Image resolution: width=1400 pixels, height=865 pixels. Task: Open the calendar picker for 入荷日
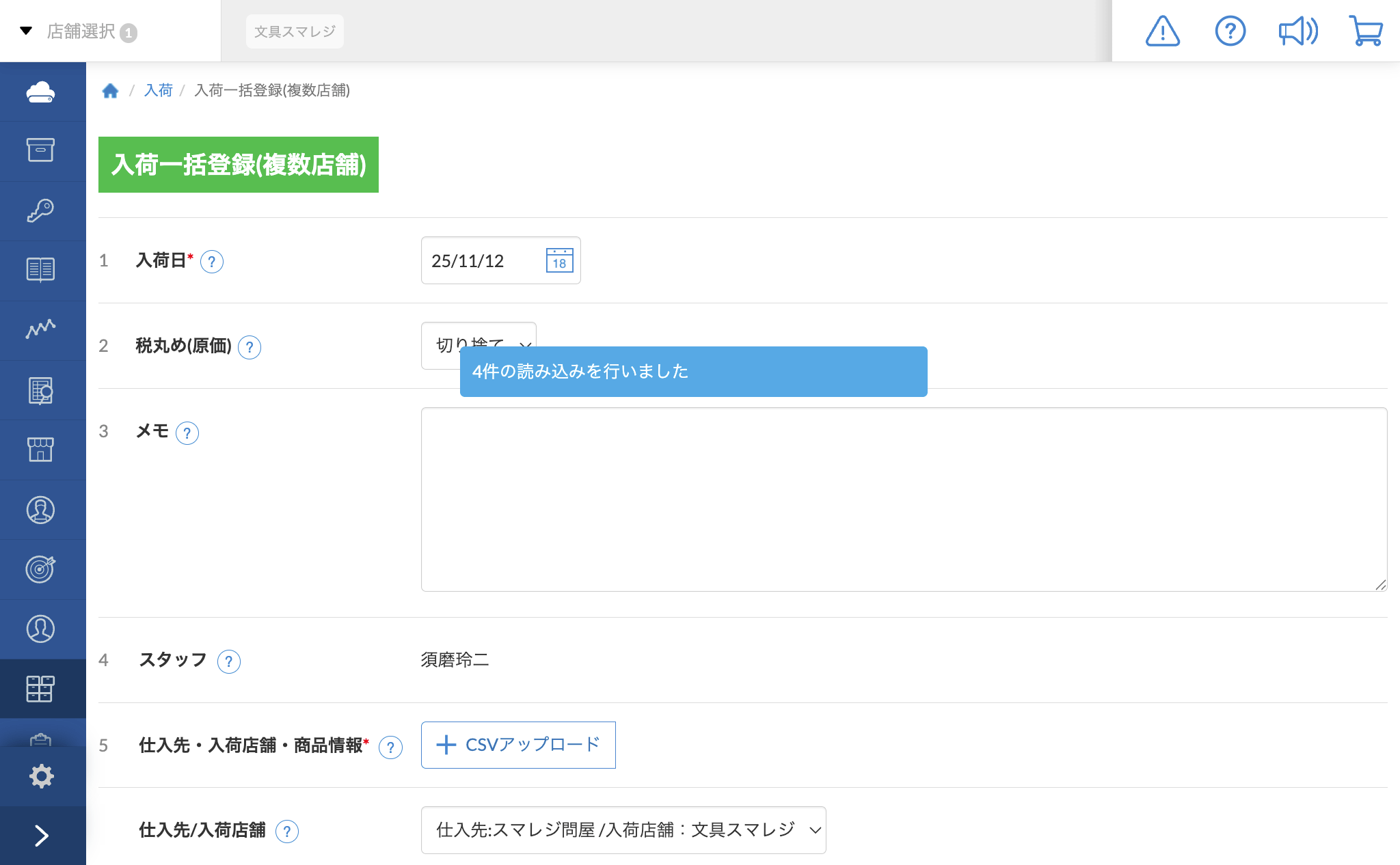click(x=559, y=261)
